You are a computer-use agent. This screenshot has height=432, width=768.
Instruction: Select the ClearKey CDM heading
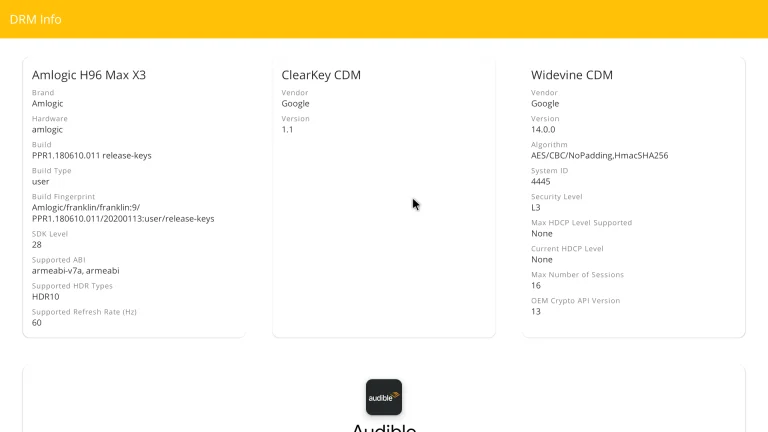321,75
